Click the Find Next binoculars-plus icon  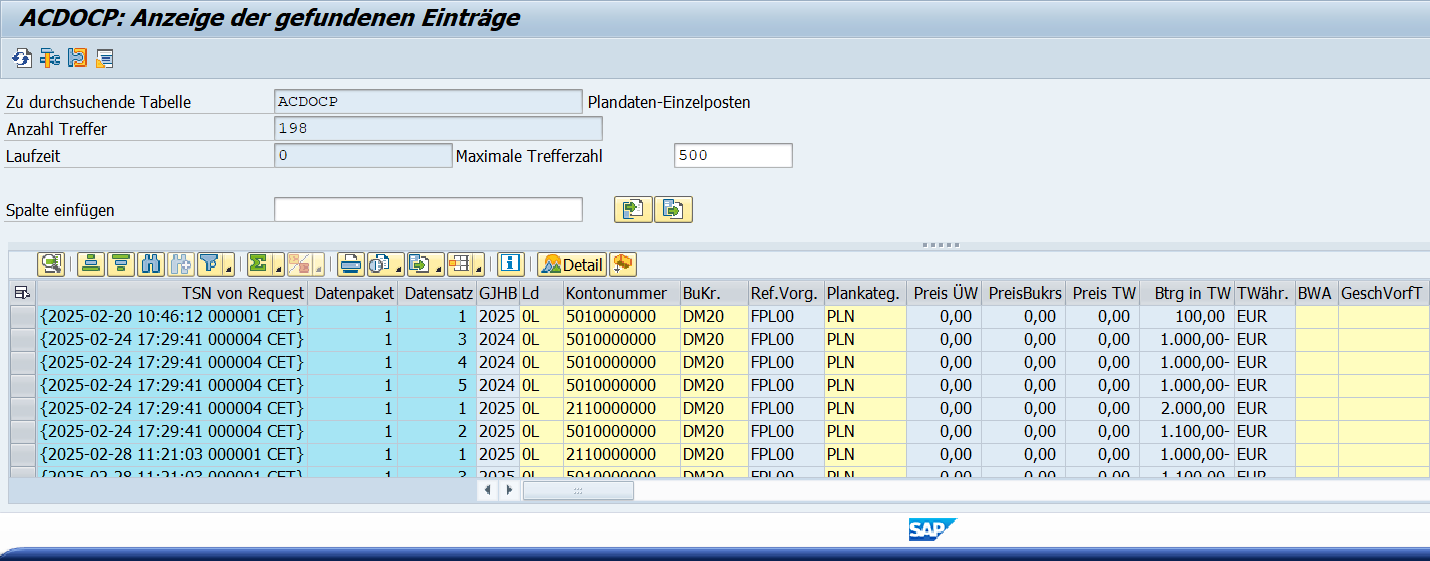pos(181,264)
